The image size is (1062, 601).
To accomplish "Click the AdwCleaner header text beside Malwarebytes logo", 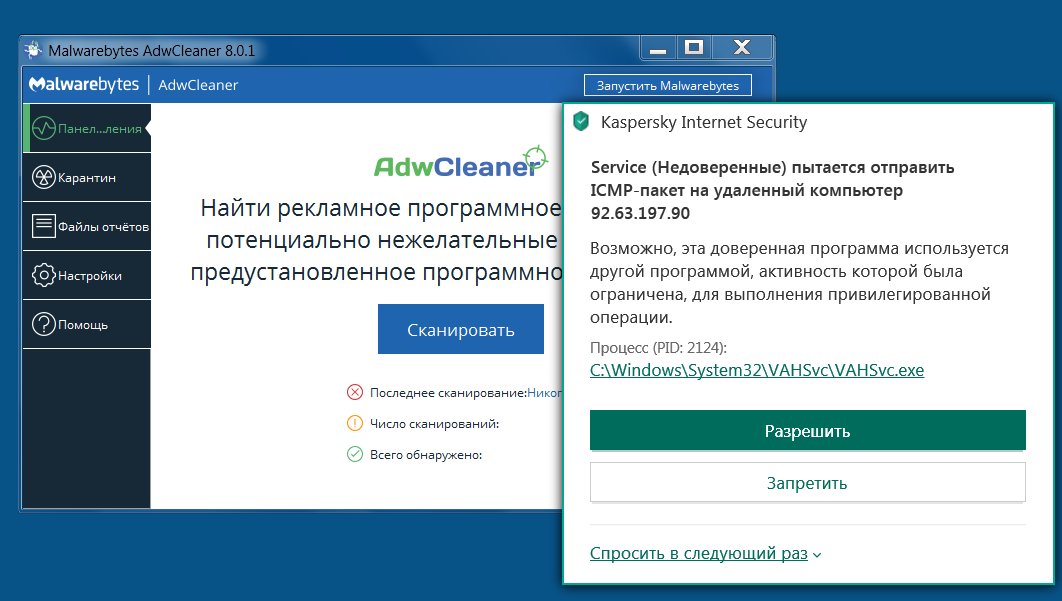I will tap(198, 85).
